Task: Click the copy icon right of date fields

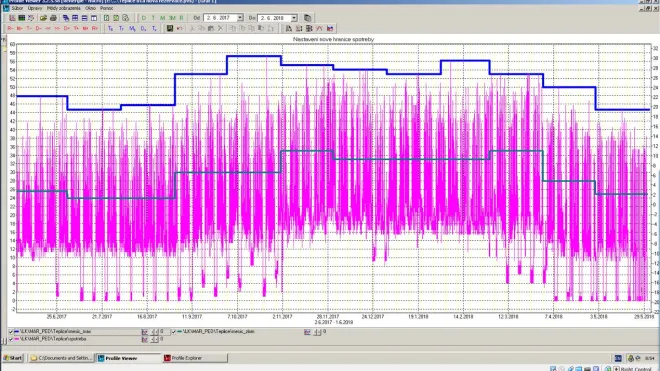Action: [x=308, y=18]
